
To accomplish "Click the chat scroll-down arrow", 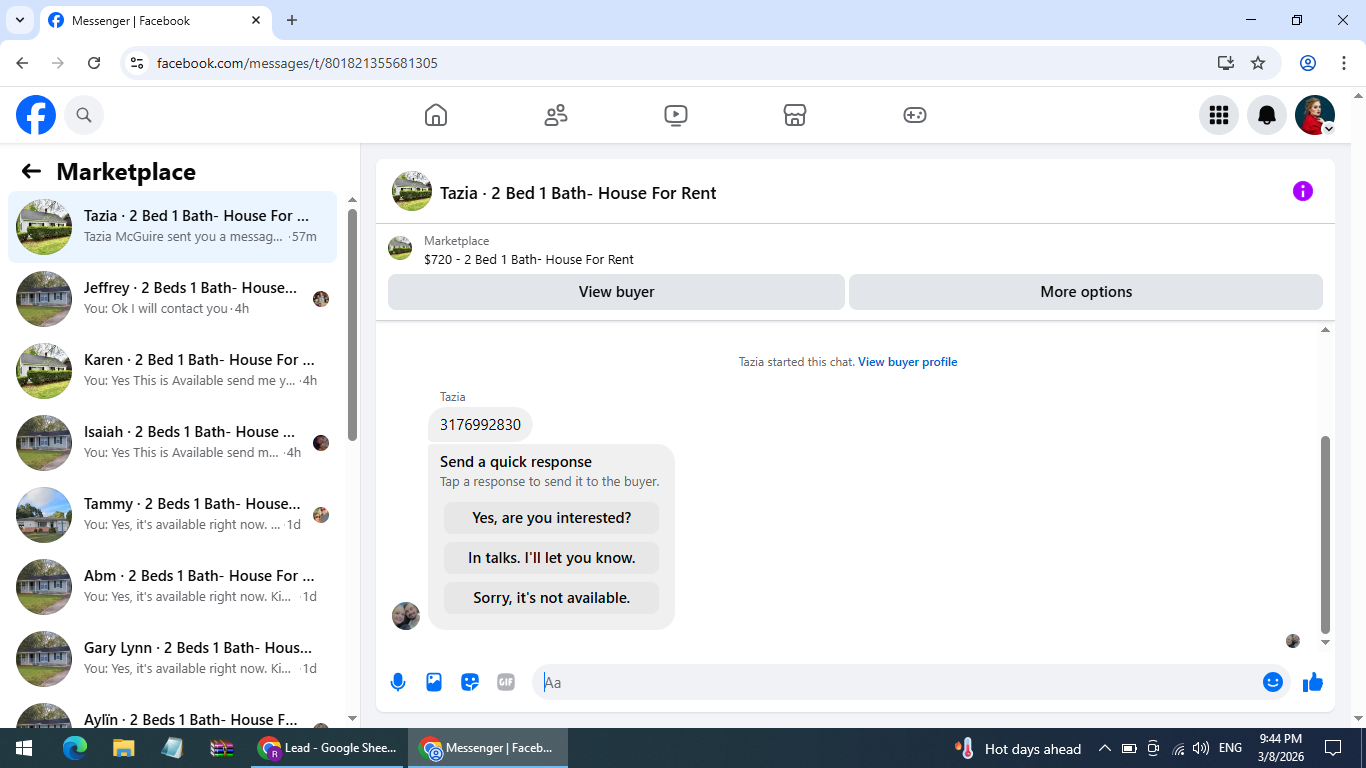I will coord(1326,642).
